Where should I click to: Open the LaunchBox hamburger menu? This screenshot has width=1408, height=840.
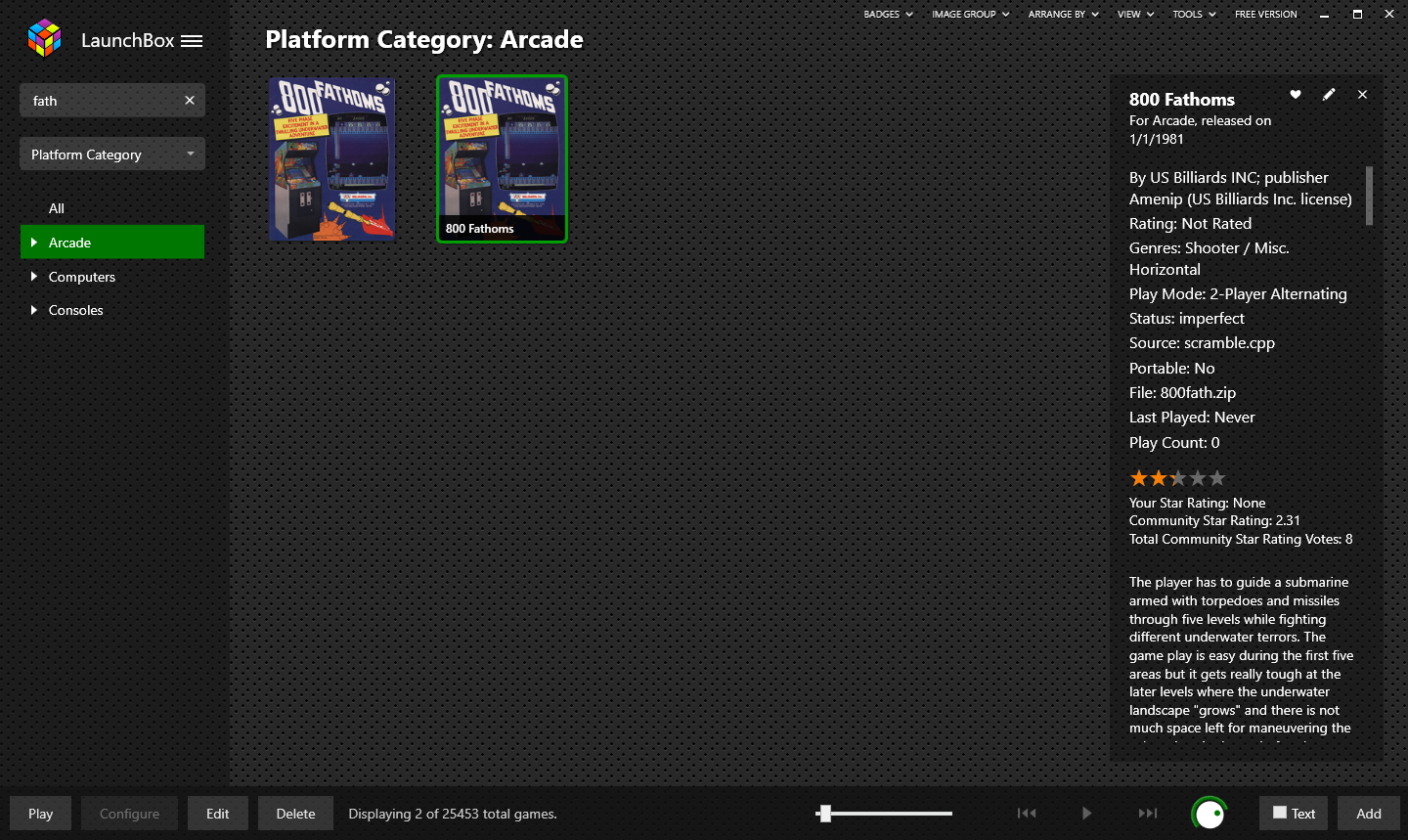coord(192,41)
